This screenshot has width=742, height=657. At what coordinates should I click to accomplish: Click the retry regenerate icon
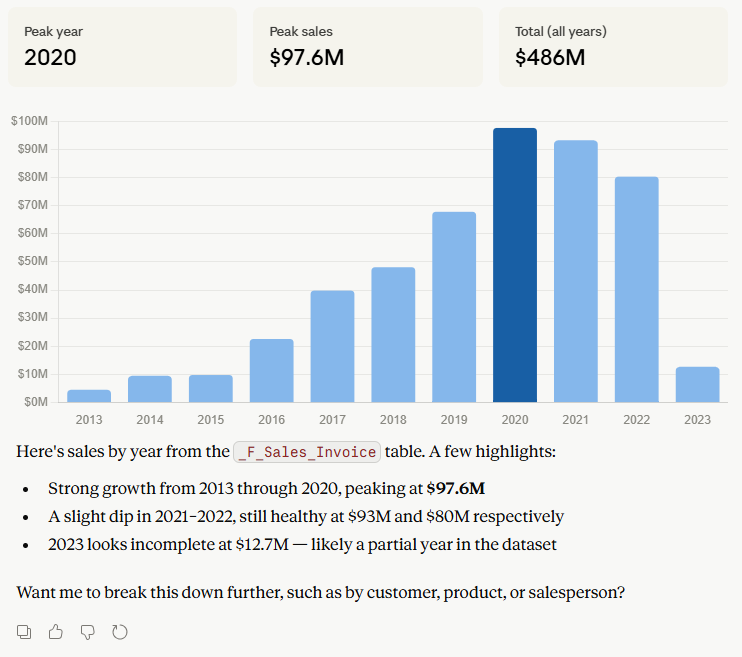tap(120, 632)
